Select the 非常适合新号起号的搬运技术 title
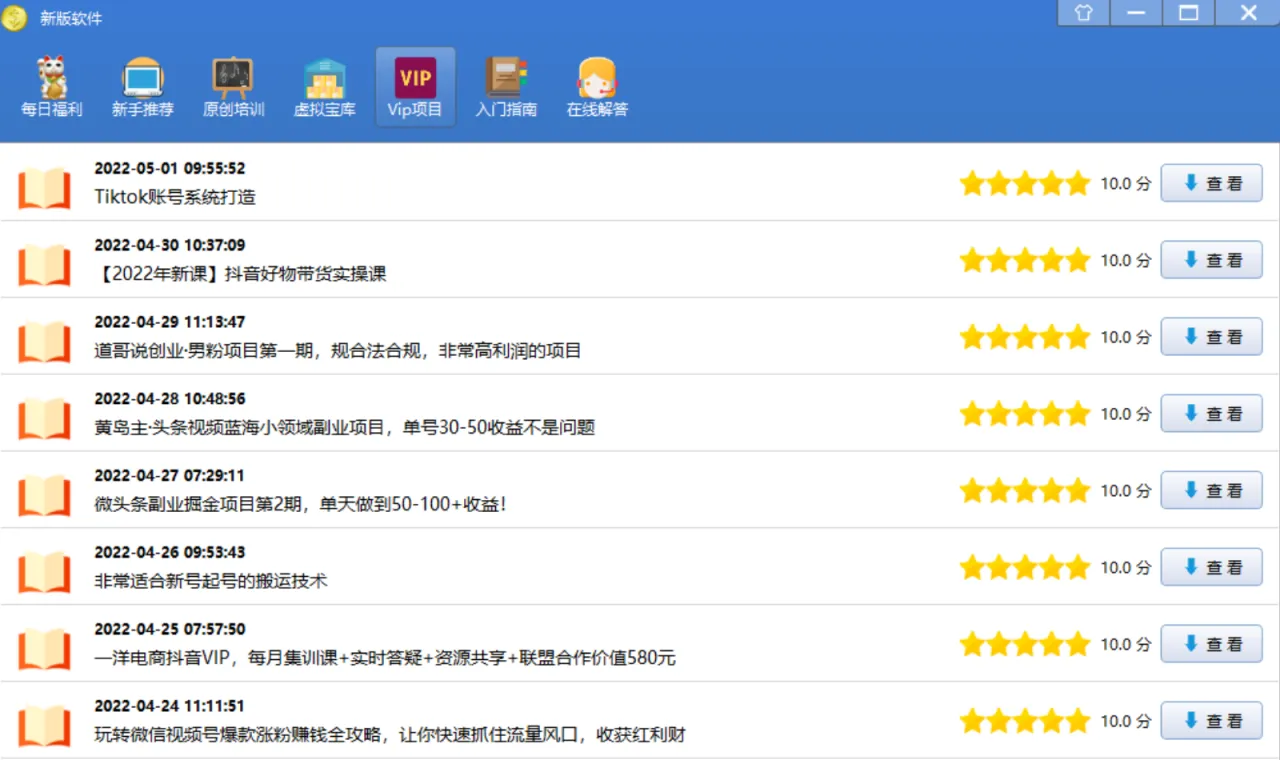Screen dimensions: 1280x760 [211, 581]
